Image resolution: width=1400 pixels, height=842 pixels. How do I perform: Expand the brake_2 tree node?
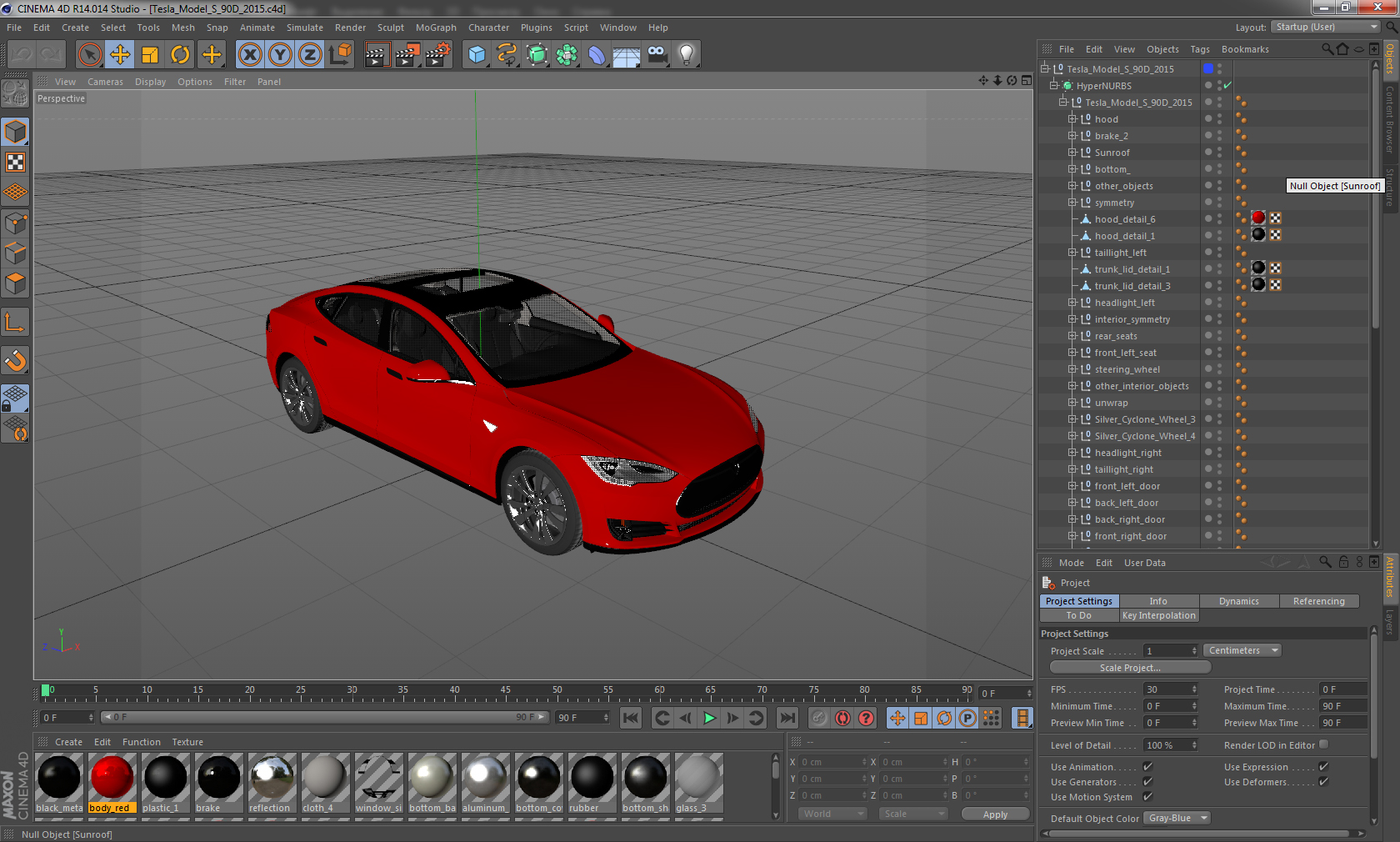coord(1072,136)
